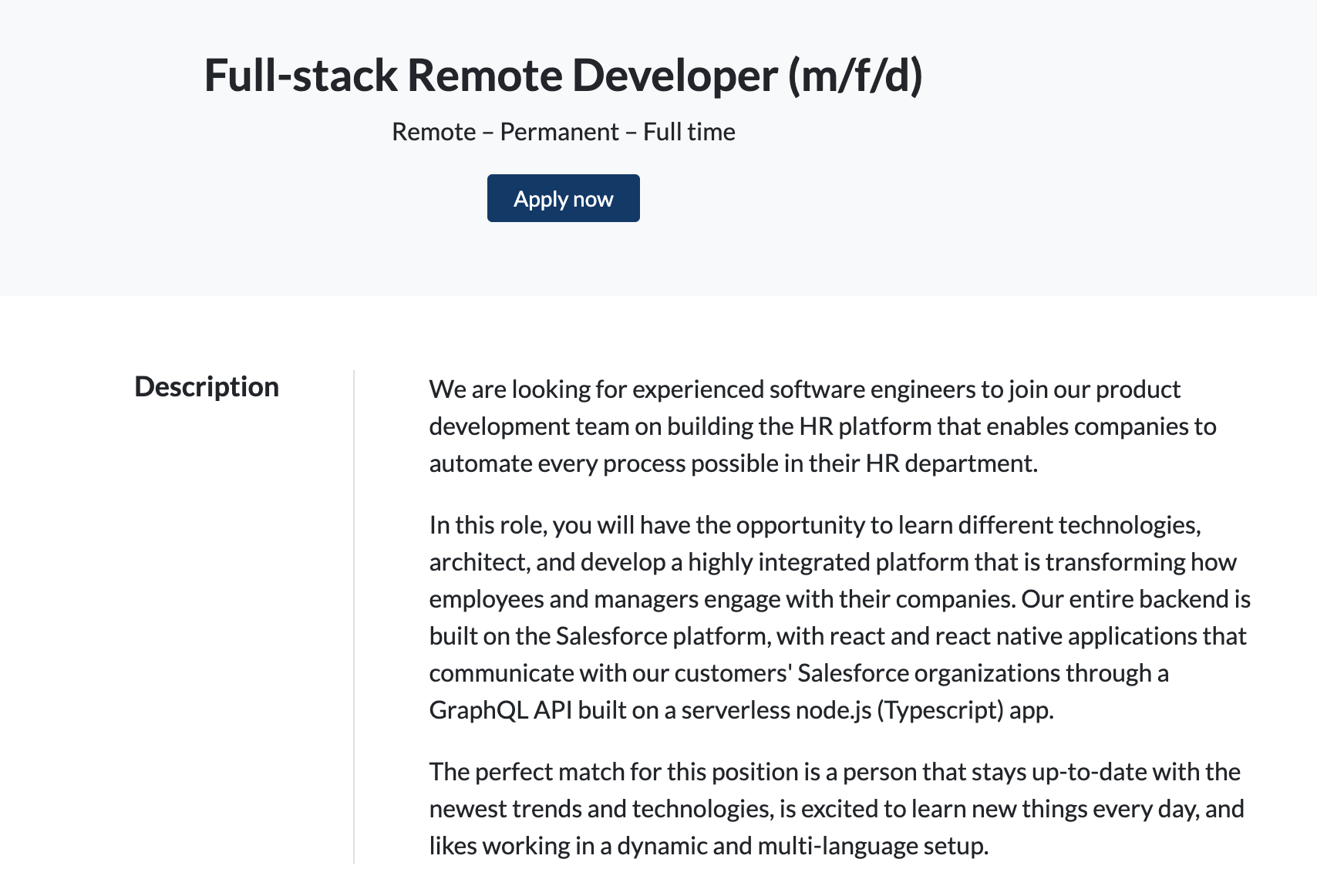The image size is (1317, 896).
Task: Click Full time in the job subtitle
Action: [x=689, y=132]
